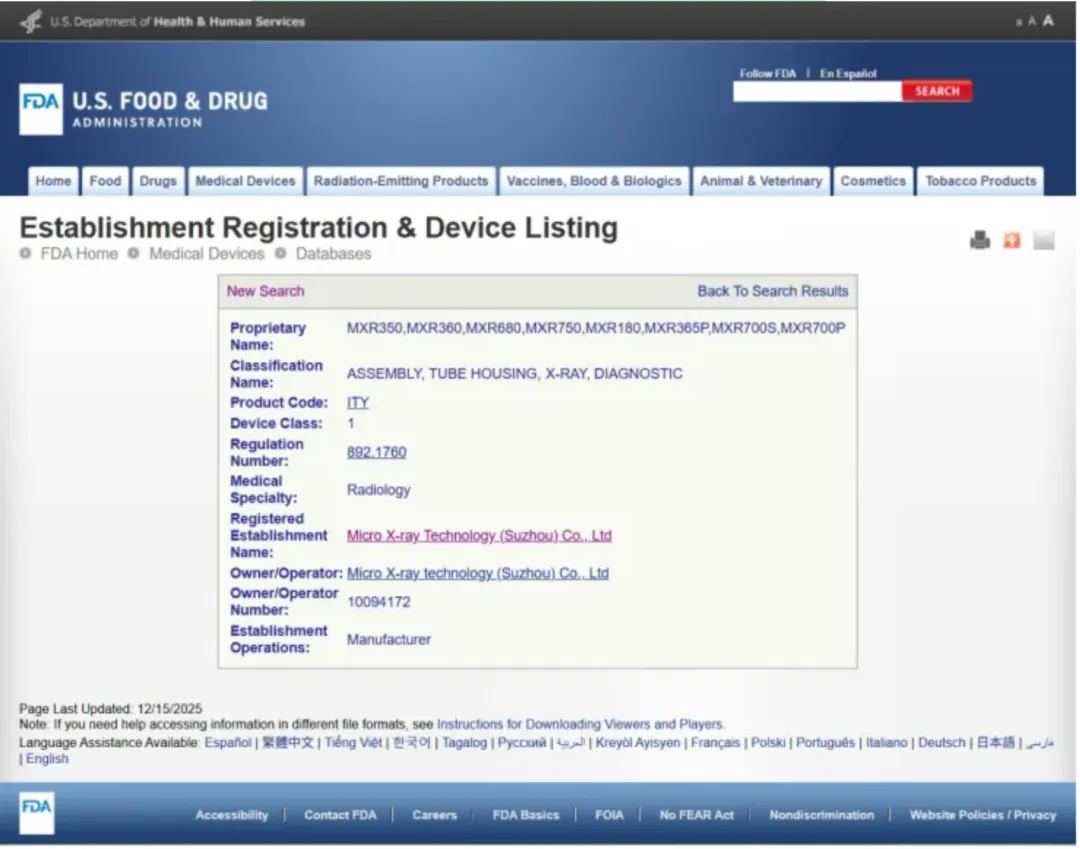Viewport: 1080px width, 849px height.
Task: Select Polski language assistance
Action: (x=768, y=742)
